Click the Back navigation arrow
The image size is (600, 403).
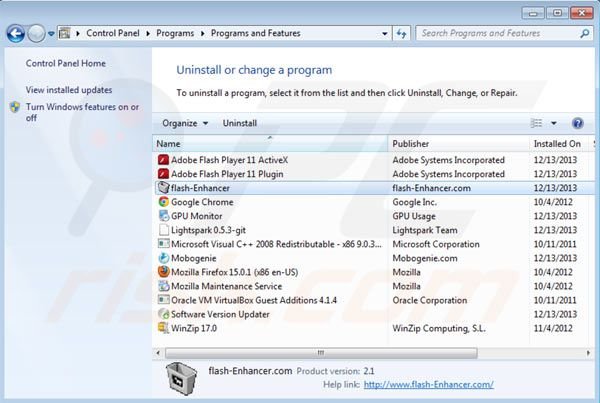coord(16,34)
